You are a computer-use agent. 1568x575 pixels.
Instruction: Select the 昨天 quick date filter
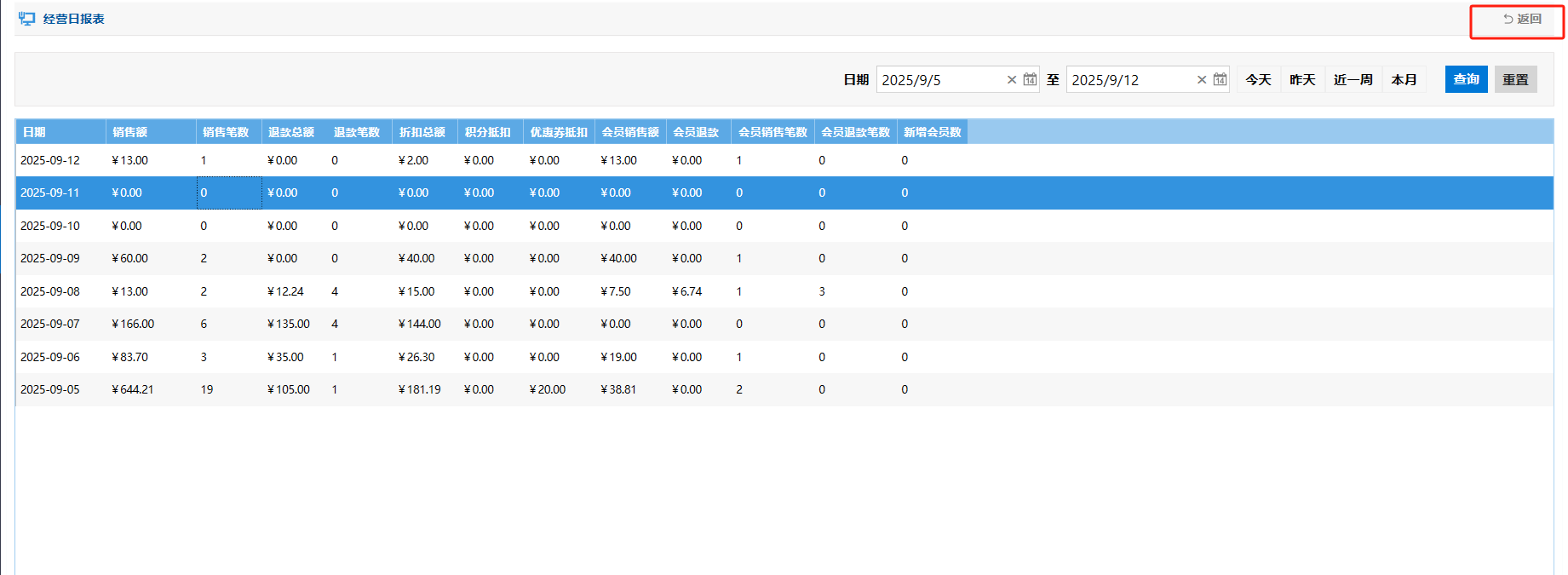tap(1302, 79)
